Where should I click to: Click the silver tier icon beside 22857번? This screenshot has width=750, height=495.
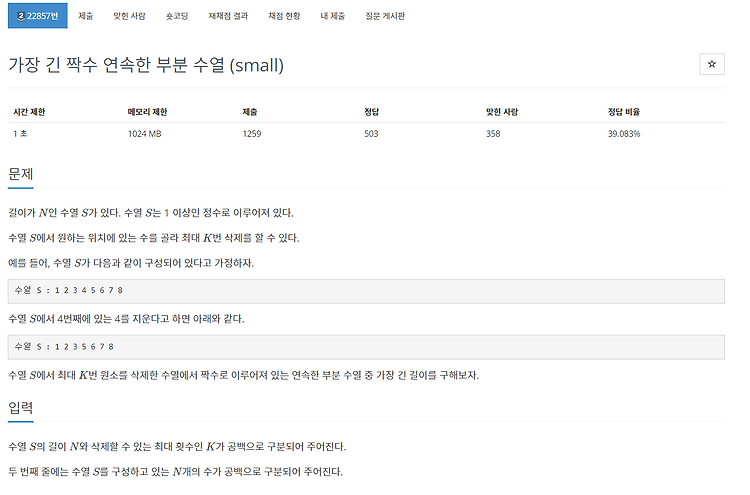pos(21,16)
